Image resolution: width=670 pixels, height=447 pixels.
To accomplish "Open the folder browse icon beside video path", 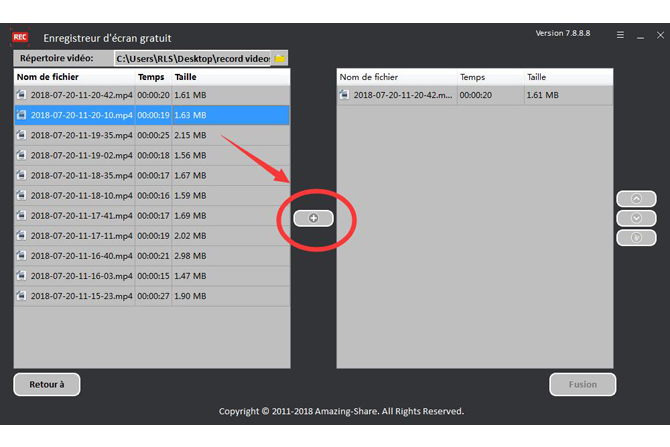I will click(x=280, y=58).
